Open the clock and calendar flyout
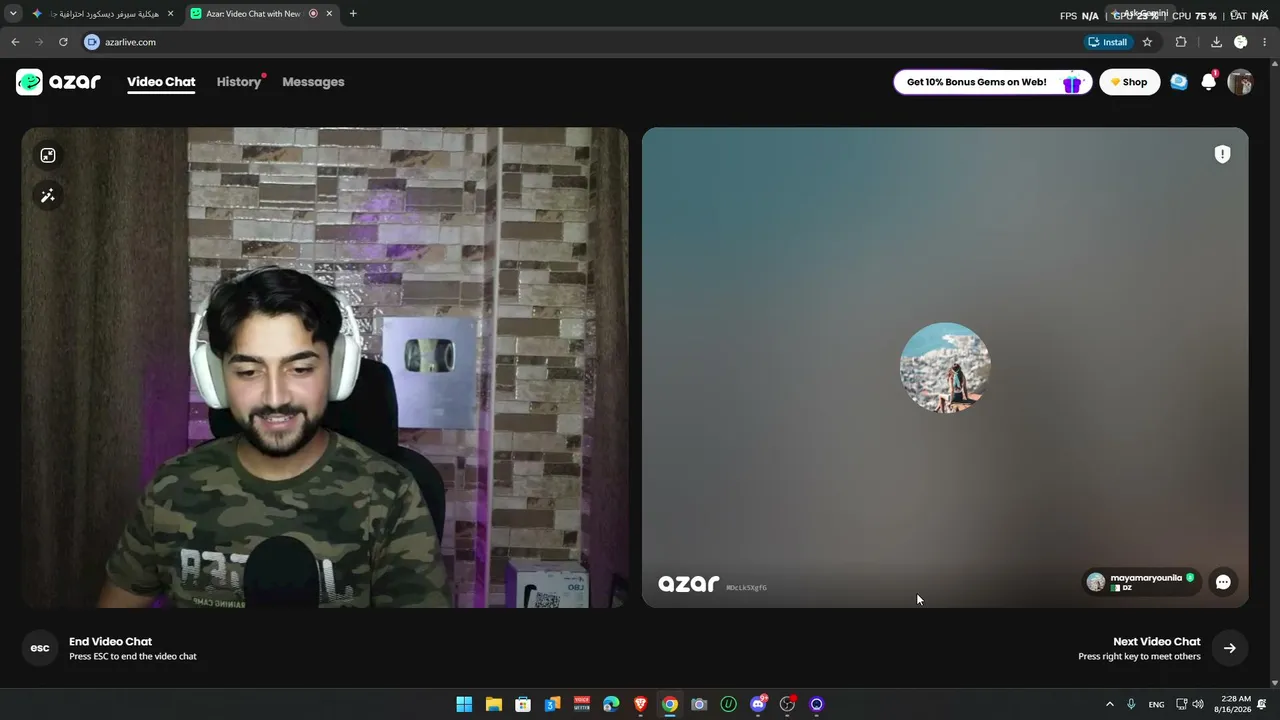Viewport: 1280px width, 720px height. pos(1232,704)
